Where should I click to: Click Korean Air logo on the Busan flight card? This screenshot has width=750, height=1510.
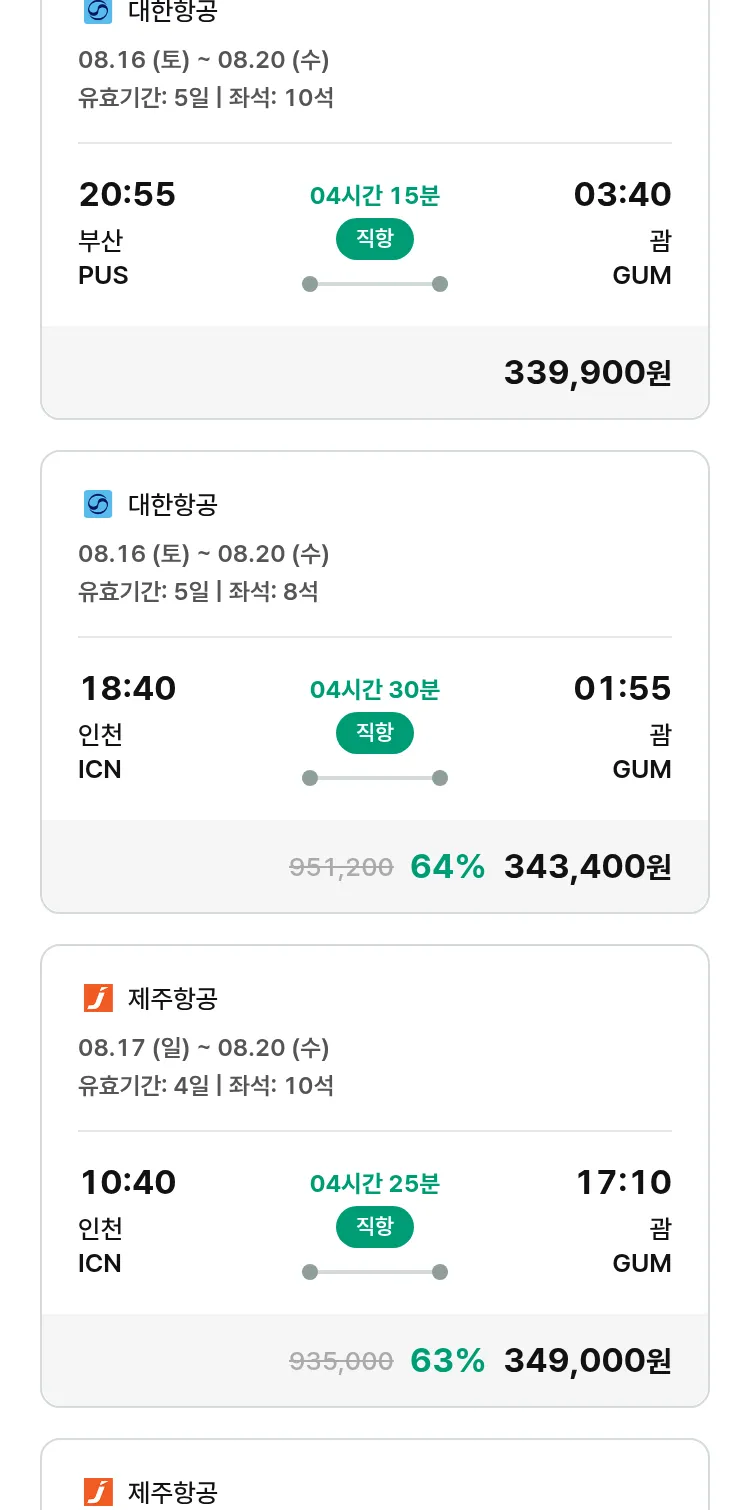pyautogui.click(x=98, y=11)
